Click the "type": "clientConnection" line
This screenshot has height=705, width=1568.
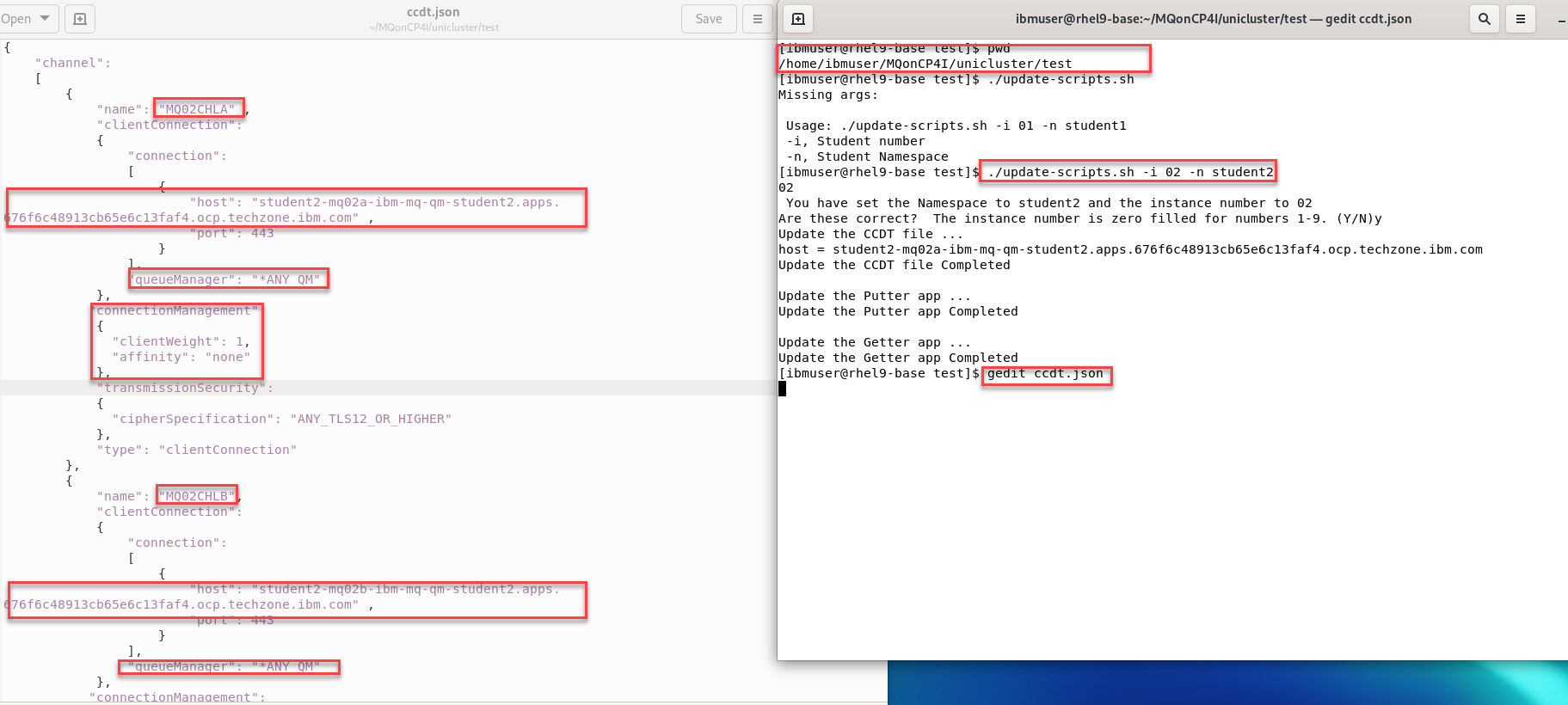coord(197,450)
